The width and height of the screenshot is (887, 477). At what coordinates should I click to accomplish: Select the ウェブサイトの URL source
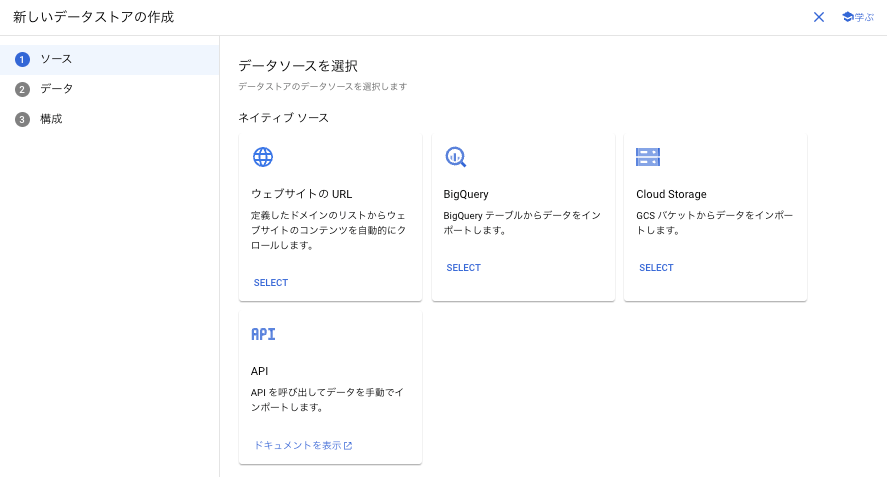(x=270, y=282)
